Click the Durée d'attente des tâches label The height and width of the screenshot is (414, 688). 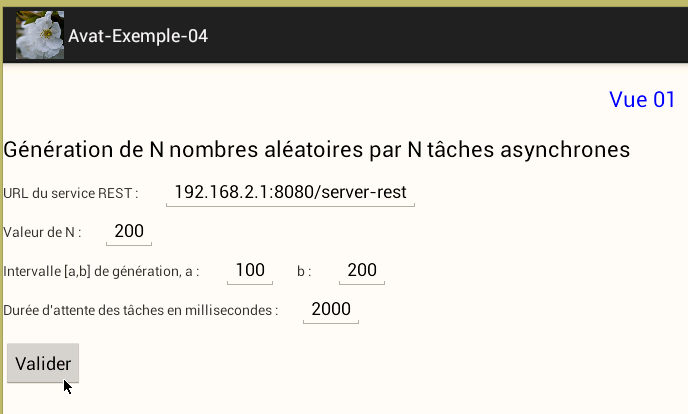click(x=141, y=310)
